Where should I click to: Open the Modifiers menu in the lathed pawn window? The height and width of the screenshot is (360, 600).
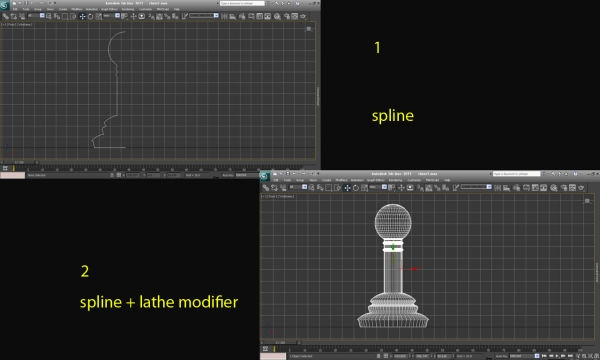coord(341,180)
